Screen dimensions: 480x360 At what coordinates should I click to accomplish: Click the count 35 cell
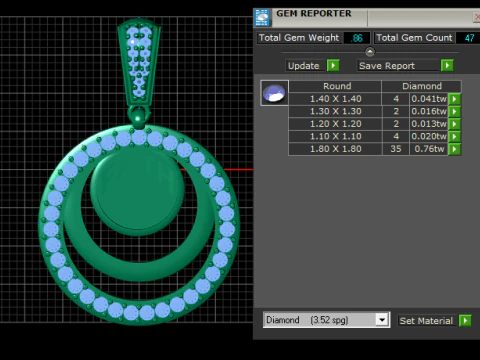(x=396, y=149)
